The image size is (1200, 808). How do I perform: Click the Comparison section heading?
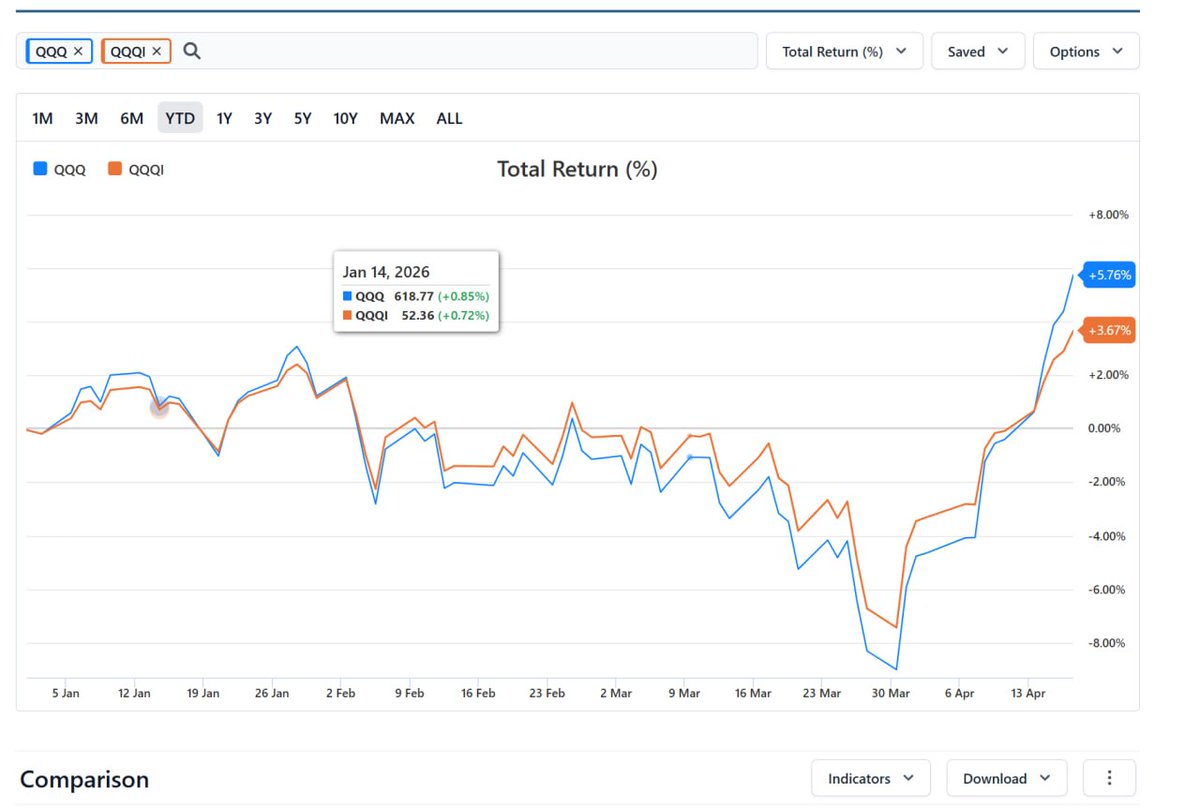click(x=84, y=779)
